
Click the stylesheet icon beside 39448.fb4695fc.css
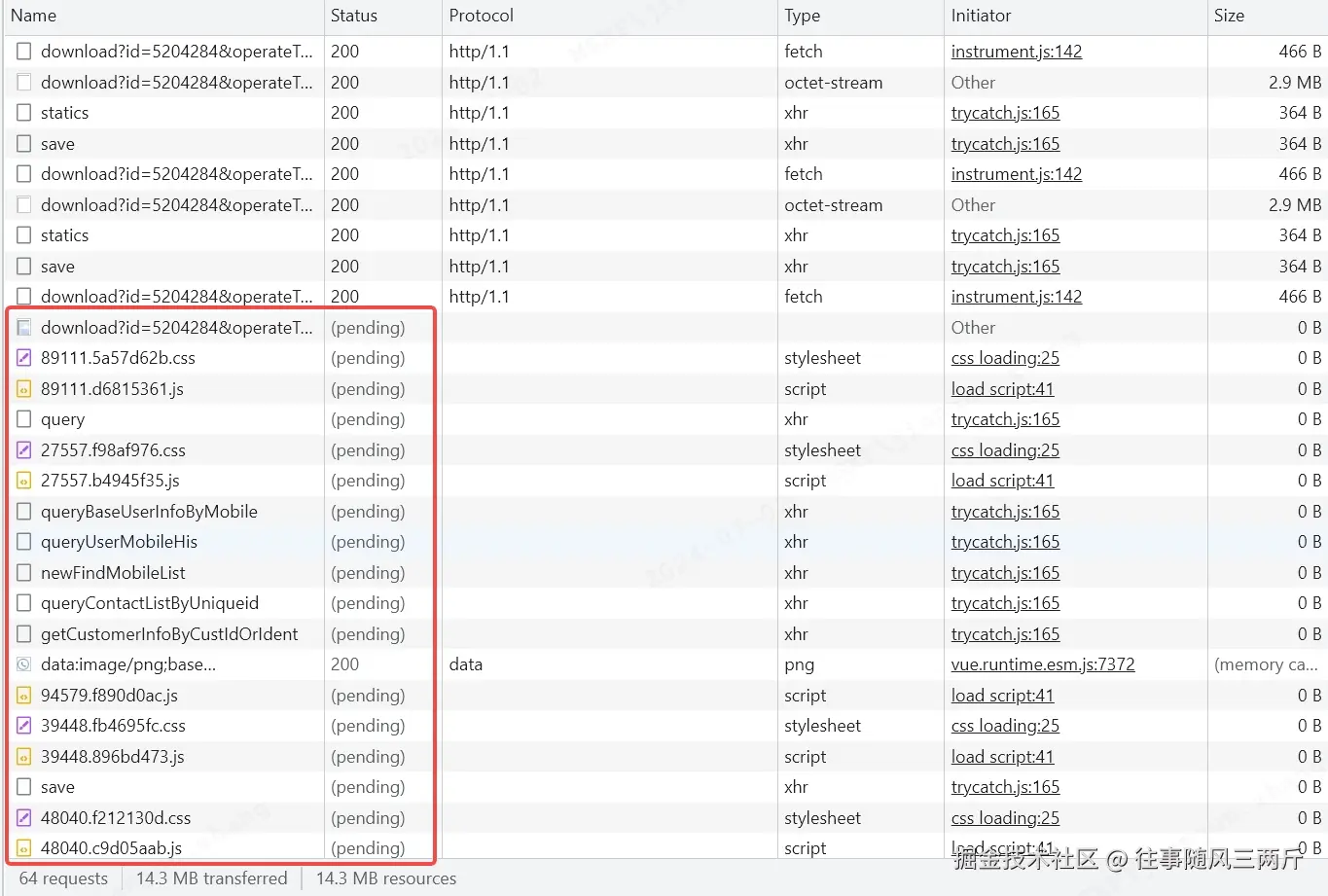coord(24,726)
